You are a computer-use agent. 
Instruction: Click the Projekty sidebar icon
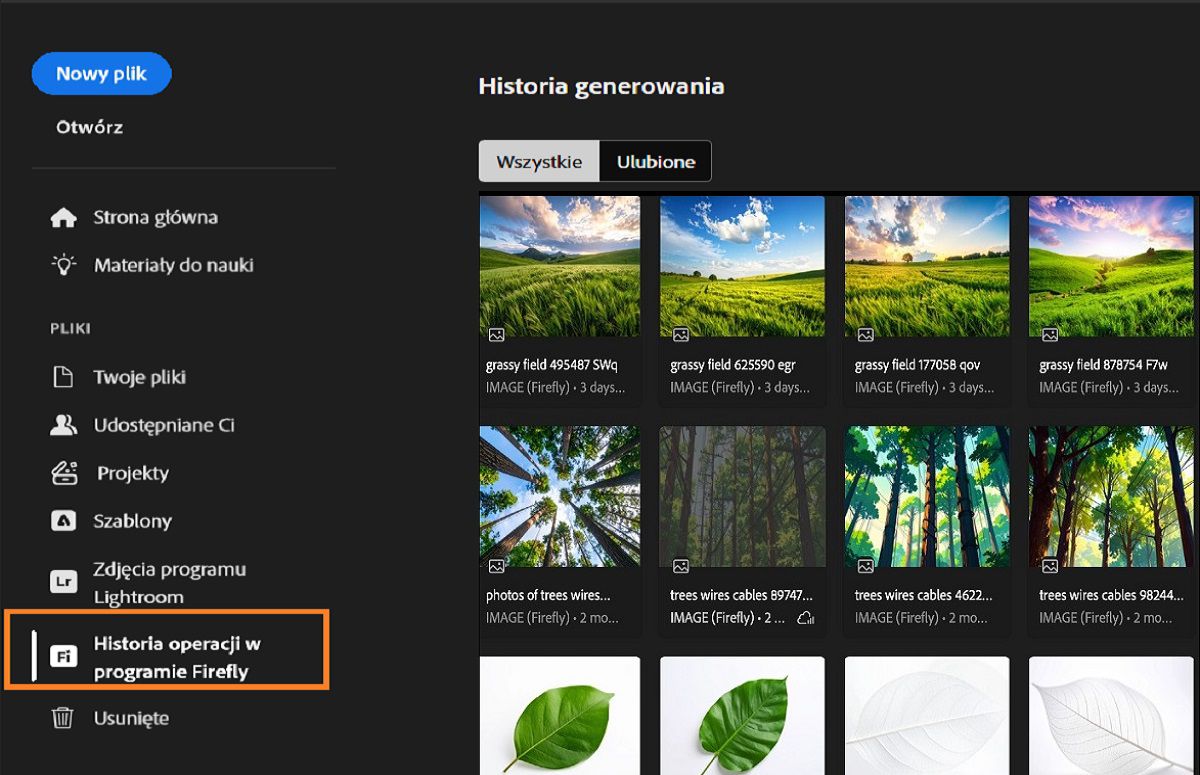[x=64, y=473]
